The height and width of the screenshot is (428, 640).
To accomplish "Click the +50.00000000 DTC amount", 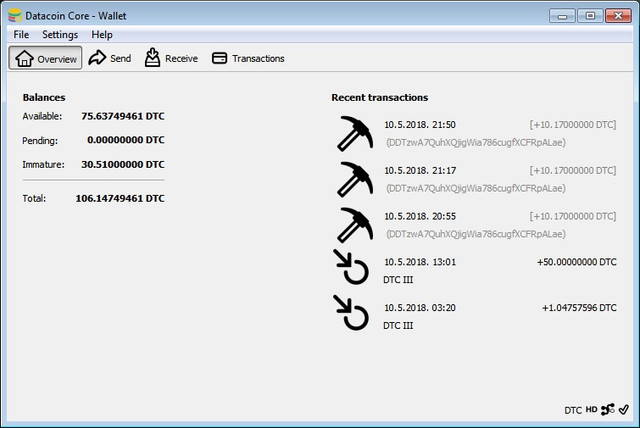I will [x=577, y=262].
